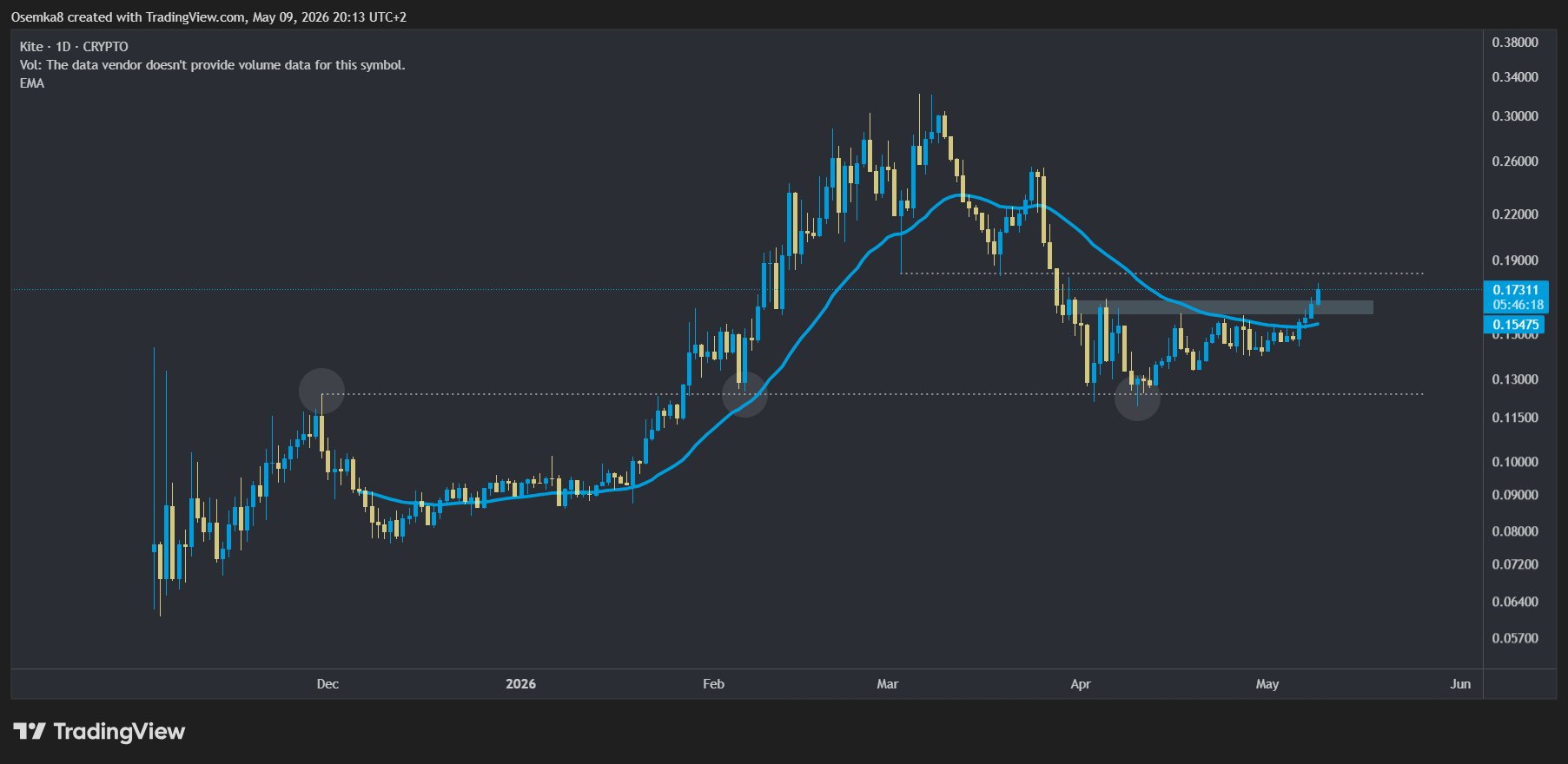The image size is (1568, 764).
Task: Click the volume data vendor message
Action: point(212,65)
